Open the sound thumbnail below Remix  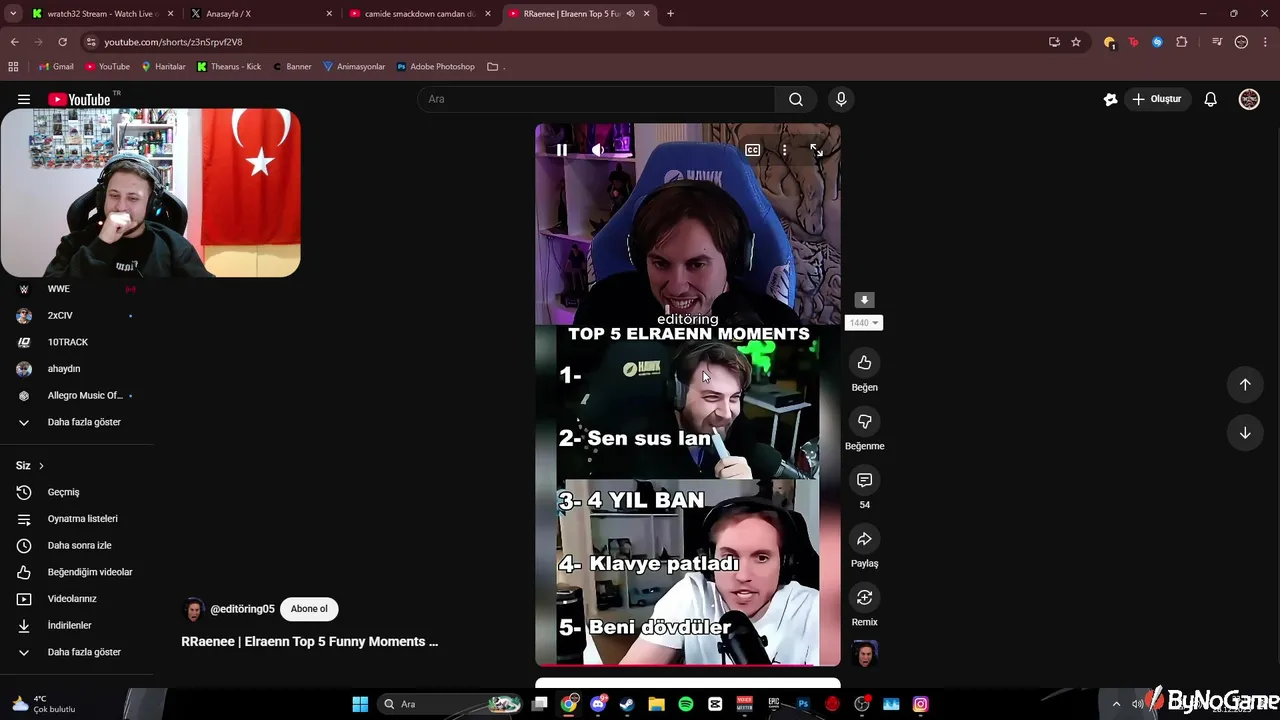(865, 654)
